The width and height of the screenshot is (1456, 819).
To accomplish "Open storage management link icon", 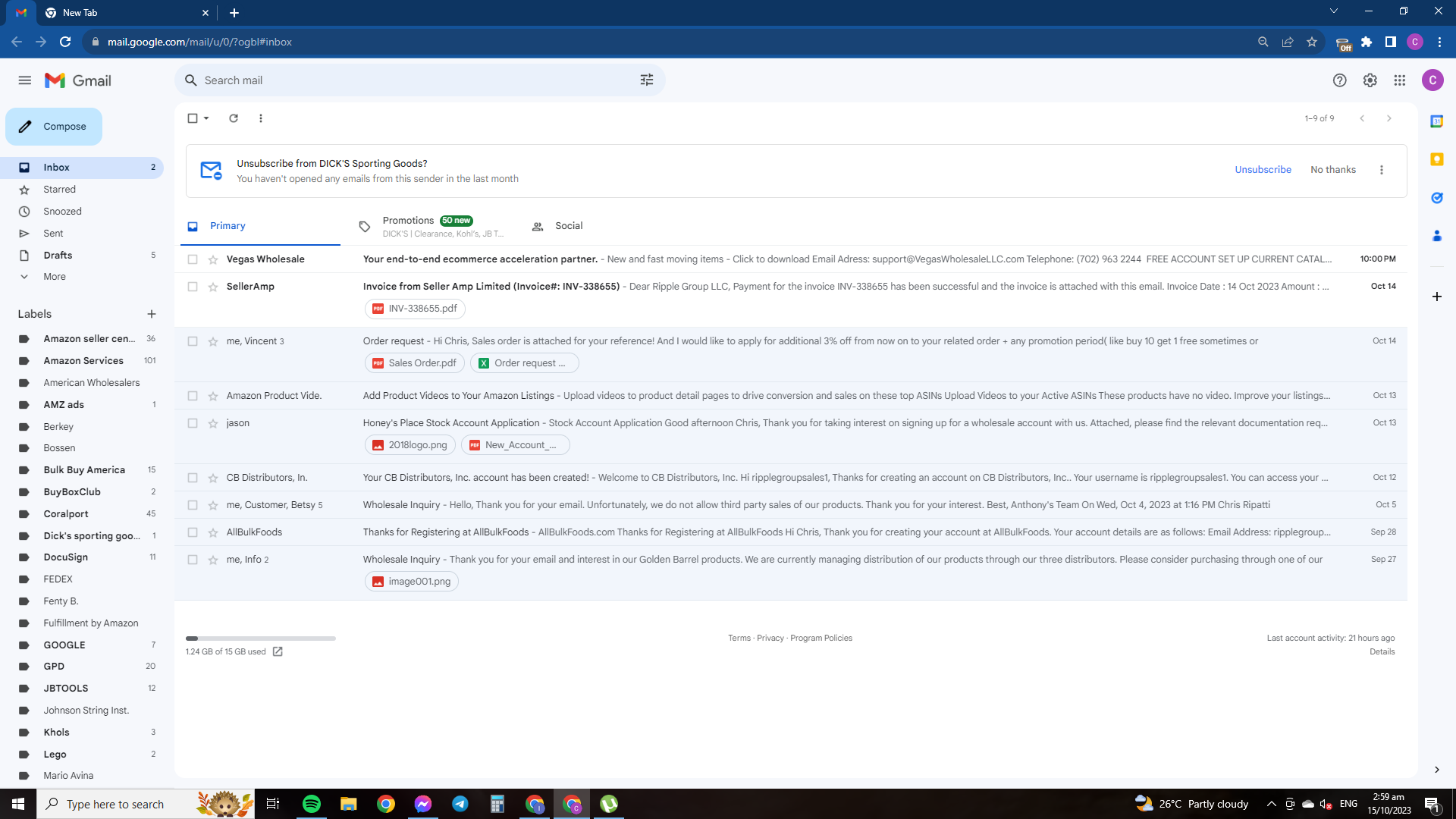I will click(278, 651).
